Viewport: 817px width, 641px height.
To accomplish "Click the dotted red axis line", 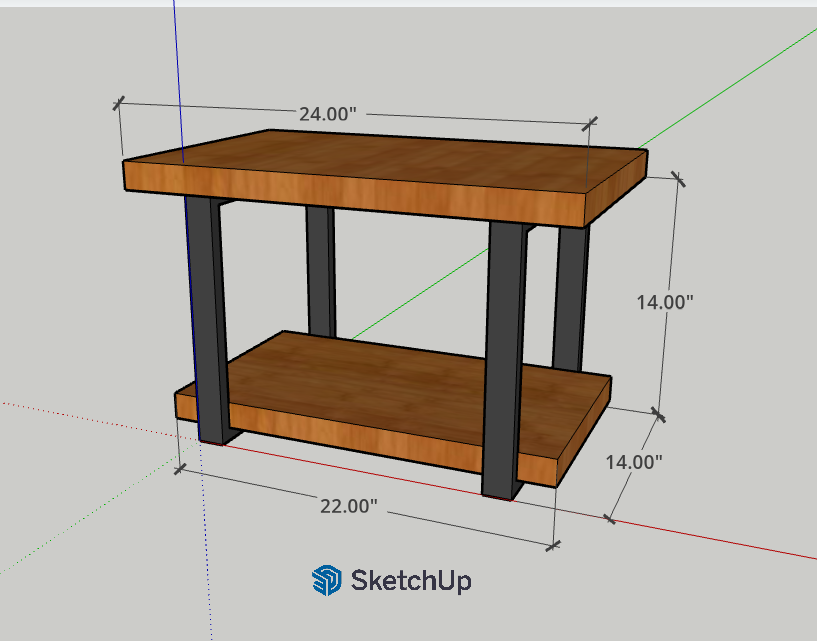I will (x=80, y=418).
